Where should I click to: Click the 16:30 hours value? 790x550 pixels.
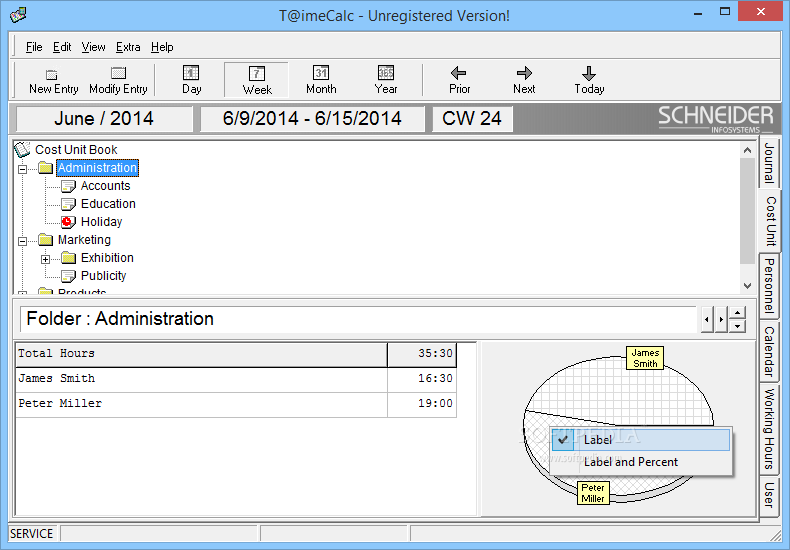point(422,380)
